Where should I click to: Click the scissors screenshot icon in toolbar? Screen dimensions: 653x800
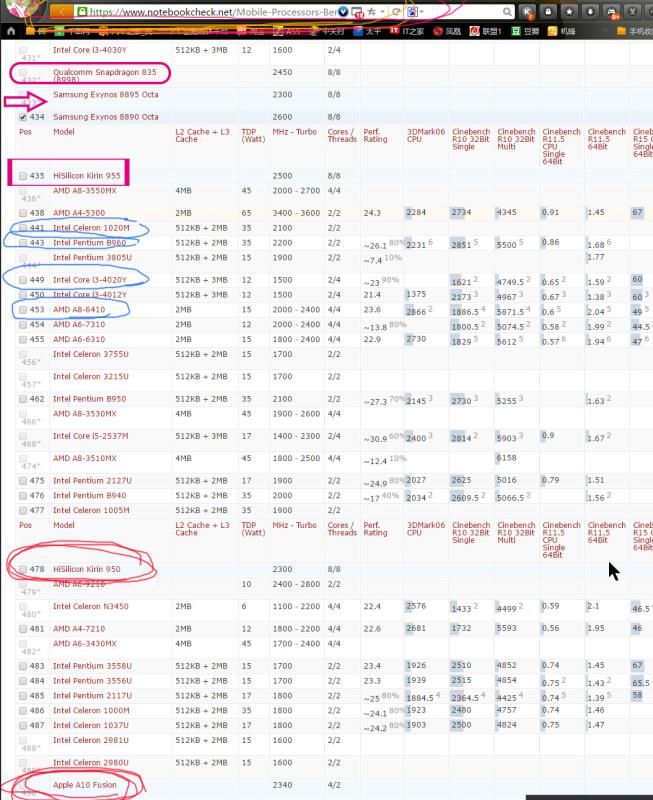[x=632, y=12]
